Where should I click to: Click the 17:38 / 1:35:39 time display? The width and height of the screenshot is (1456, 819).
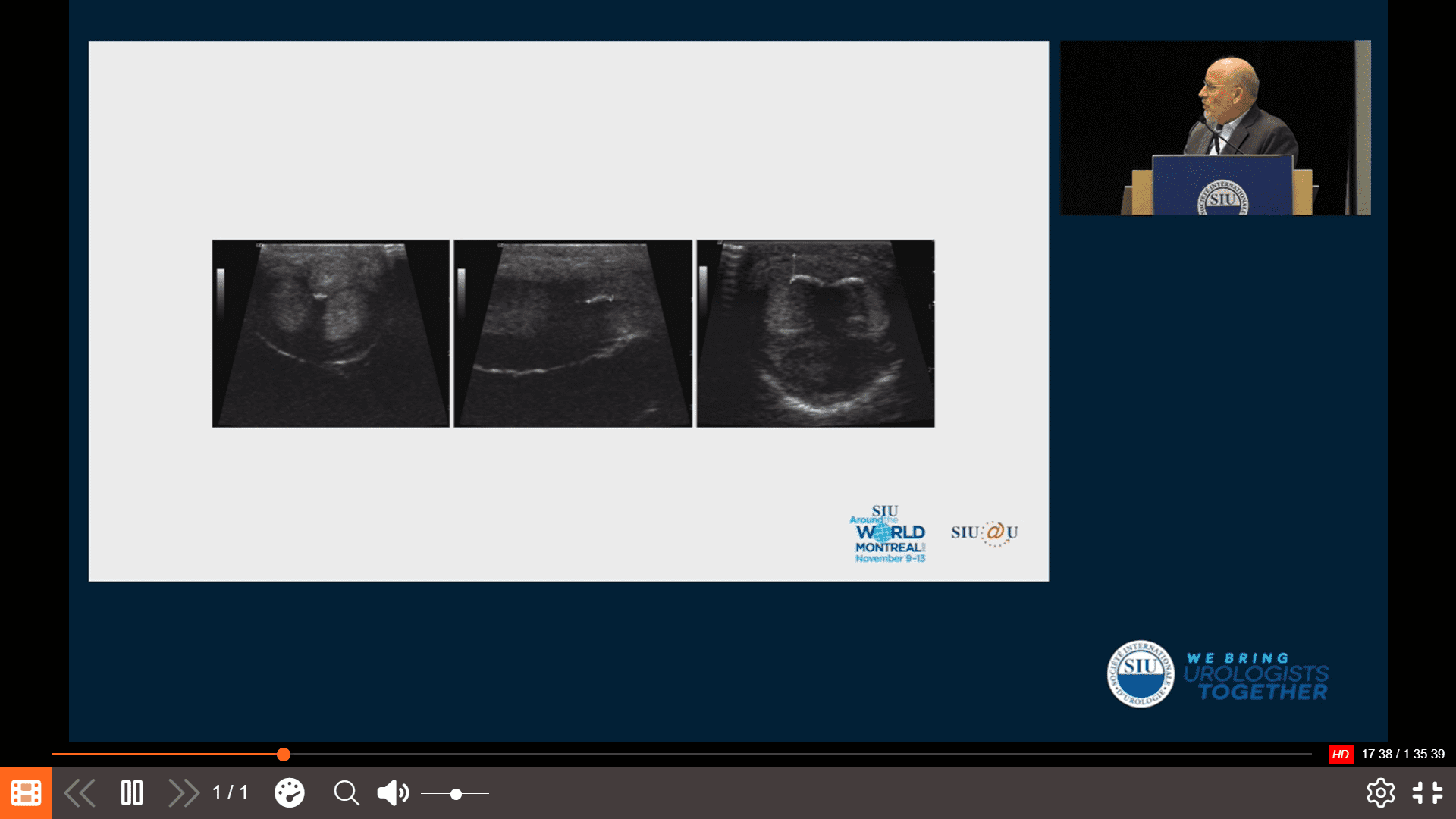[x=1403, y=754]
